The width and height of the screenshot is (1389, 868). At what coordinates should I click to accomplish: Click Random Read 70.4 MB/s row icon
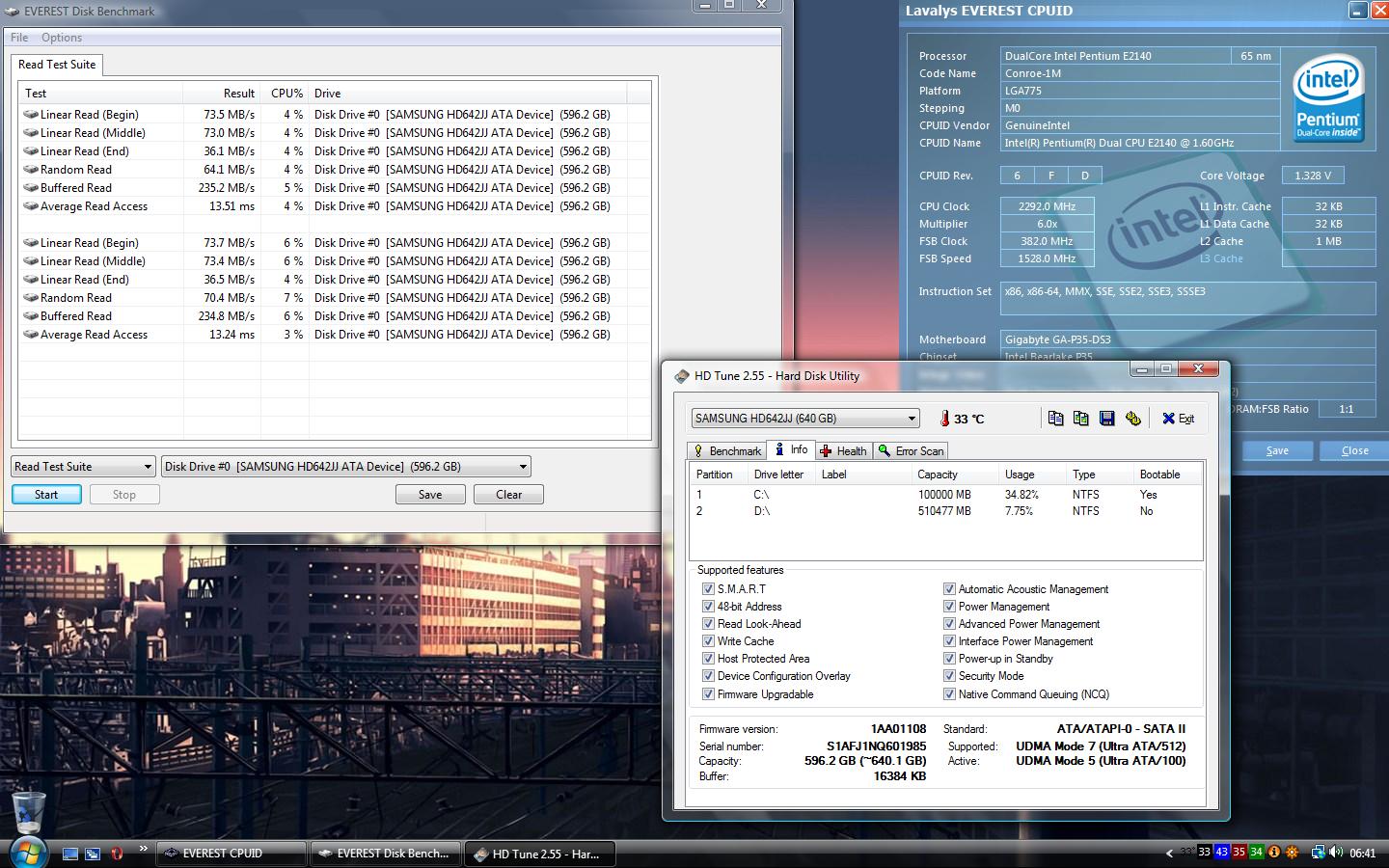31,297
